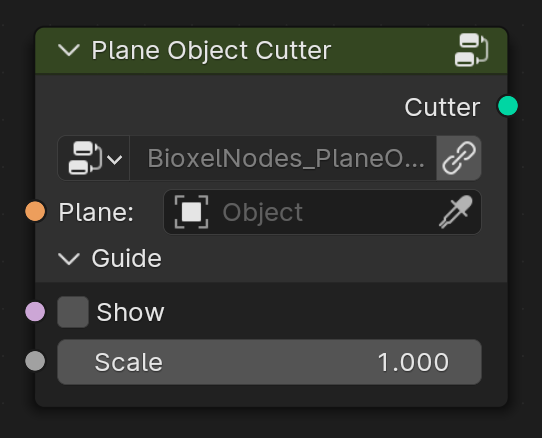
Task: Pick object with the eyedropper icon
Action: [x=456, y=212]
